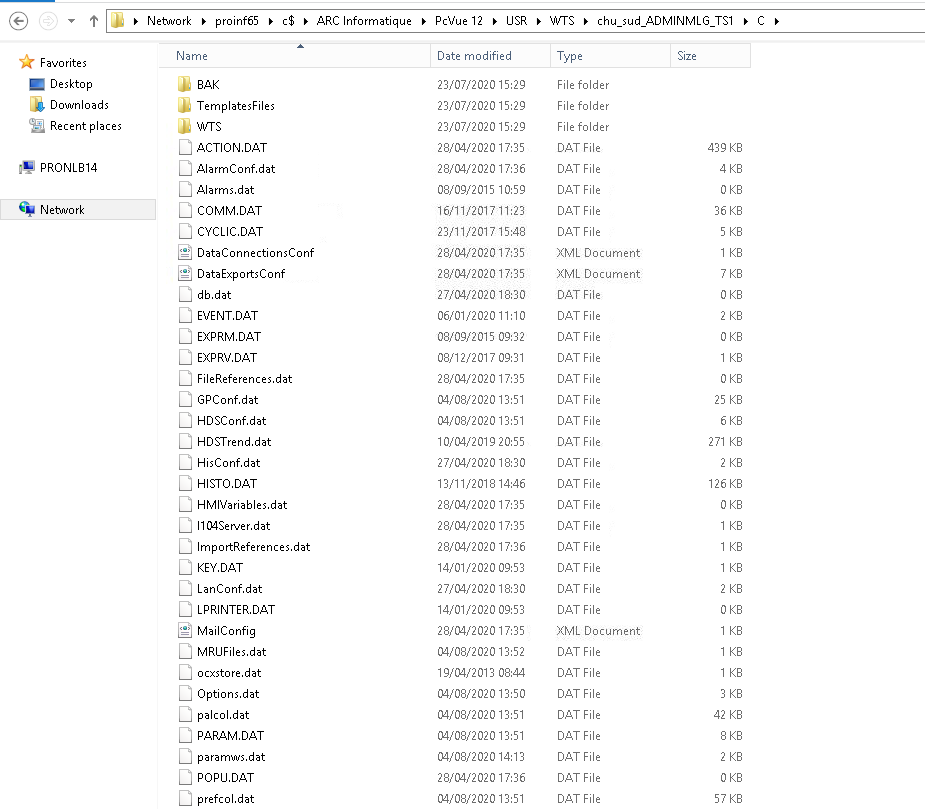Sort by the Type column header

[570, 56]
